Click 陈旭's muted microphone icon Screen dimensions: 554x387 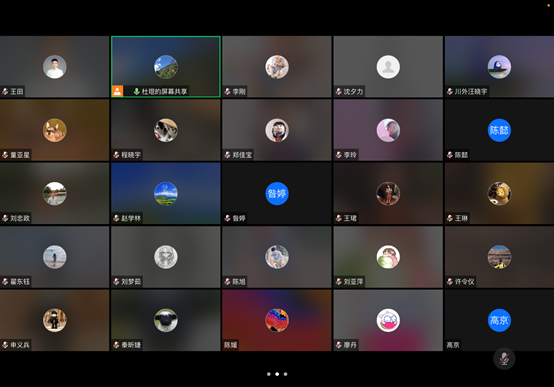click(228, 282)
